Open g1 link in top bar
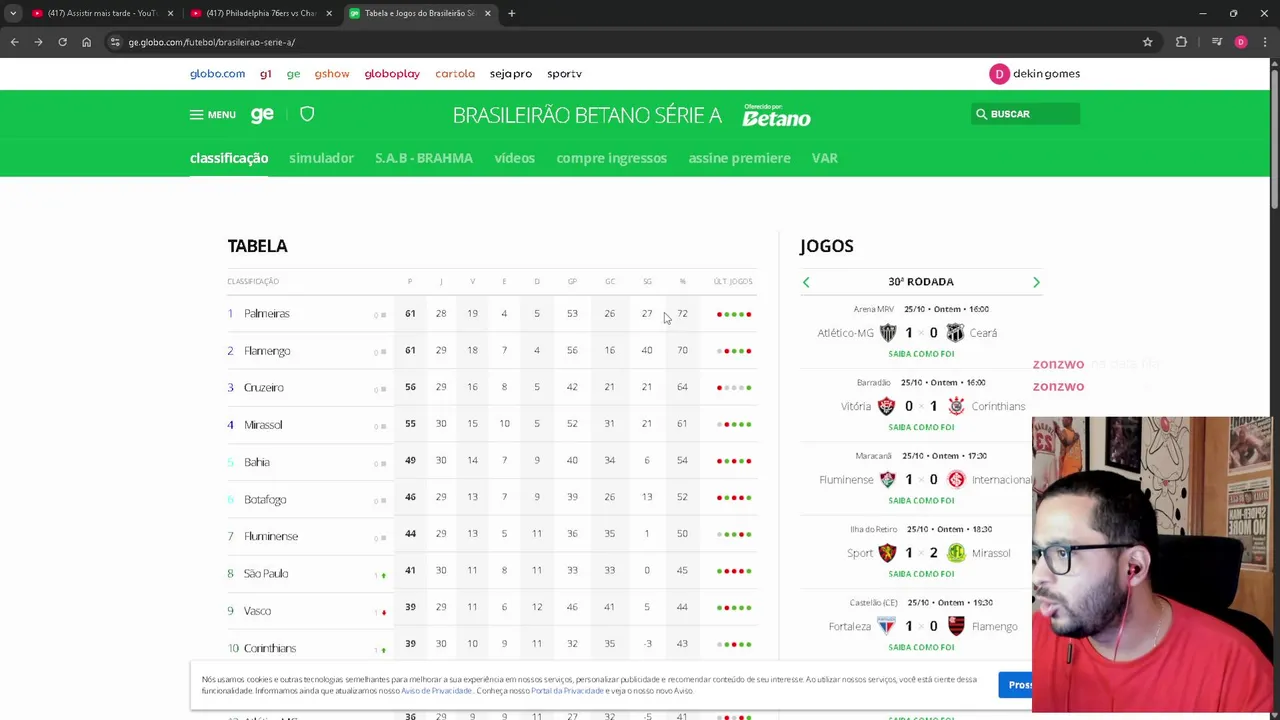The height and width of the screenshot is (720, 1280). [265, 73]
